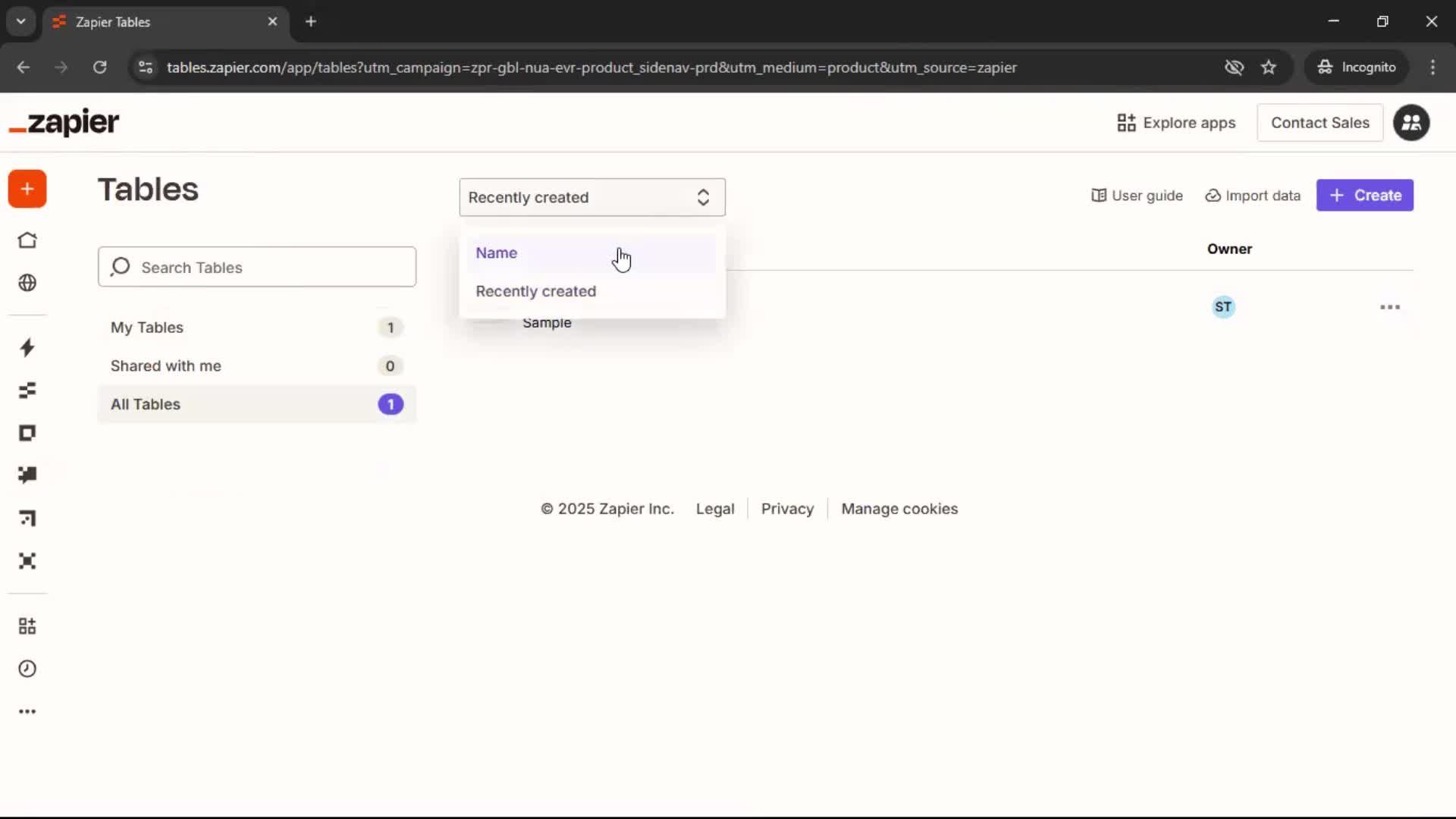This screenshot has height=819, width=1456.
Task: Click the Create button
Action: pos(1365,196)
